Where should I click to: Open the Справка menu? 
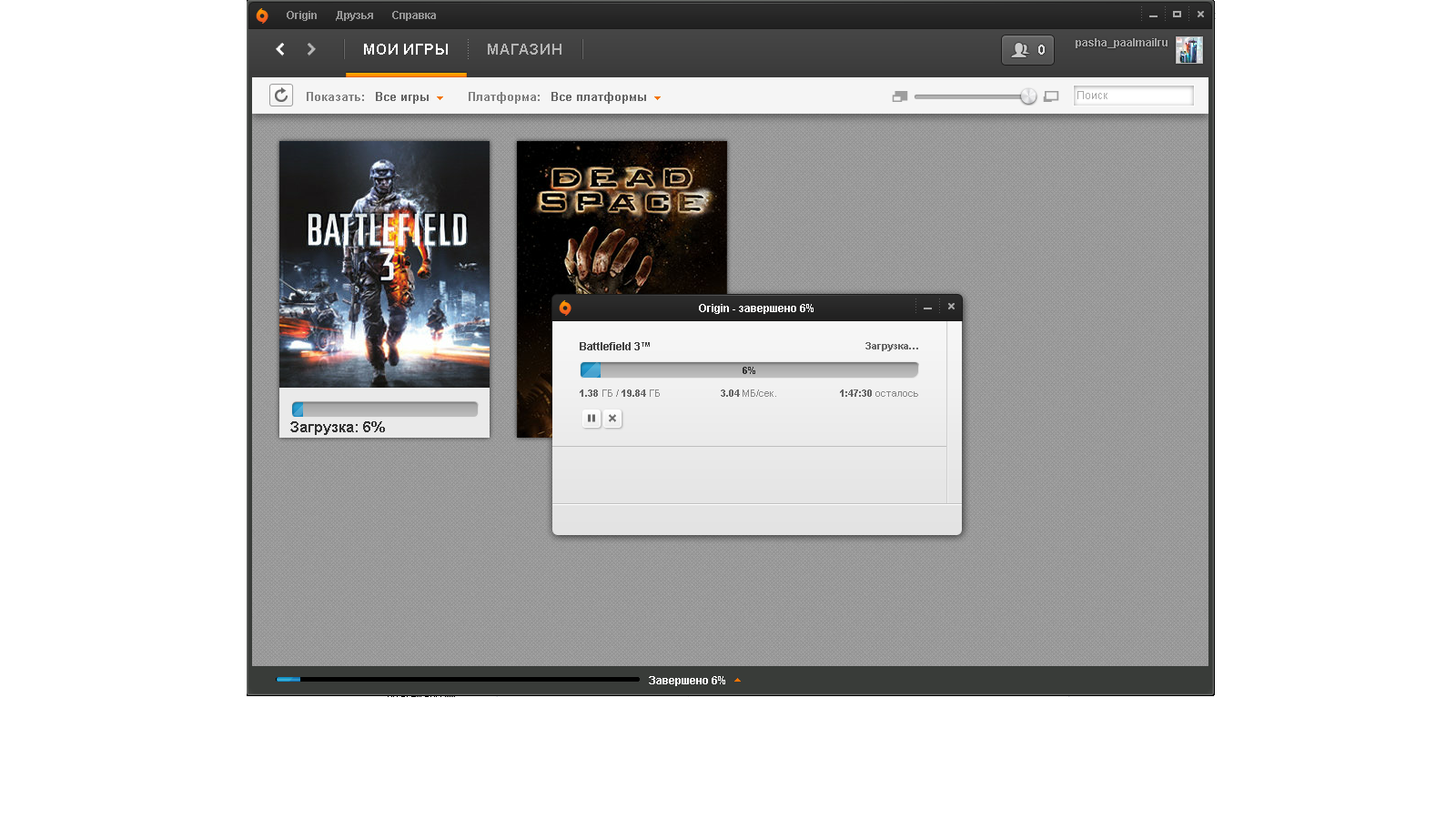(413, 15)
